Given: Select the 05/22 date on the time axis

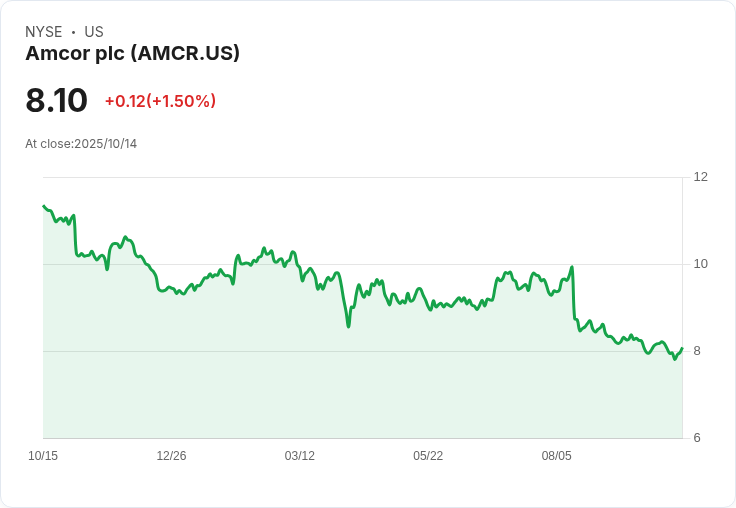Looking at the screenshot, I should coord(428,456).
